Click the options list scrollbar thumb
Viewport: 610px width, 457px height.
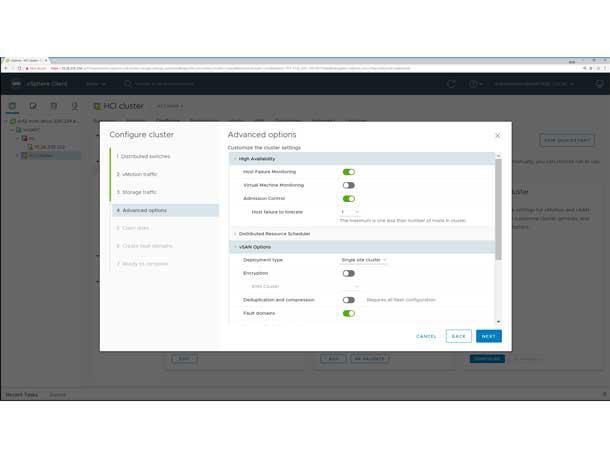coord(498,209)
